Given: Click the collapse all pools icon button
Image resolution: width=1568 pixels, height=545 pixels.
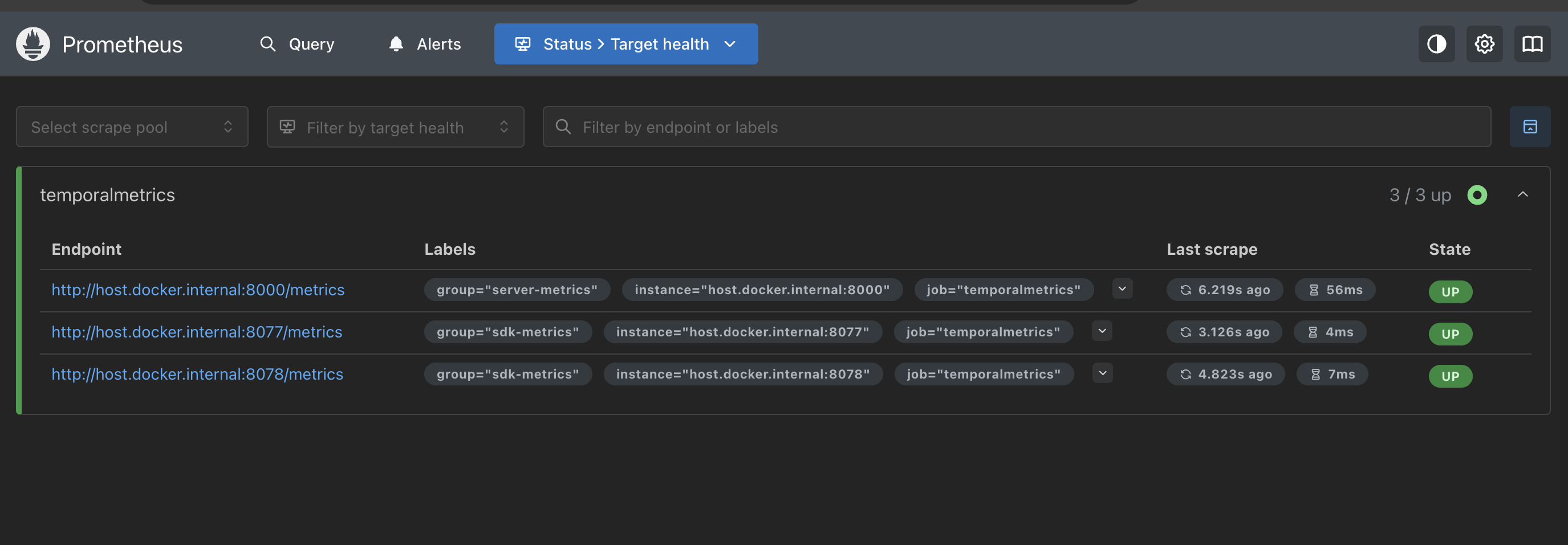Looking at the screenshot, I should pyautogui.click(x=1530, y=127).
